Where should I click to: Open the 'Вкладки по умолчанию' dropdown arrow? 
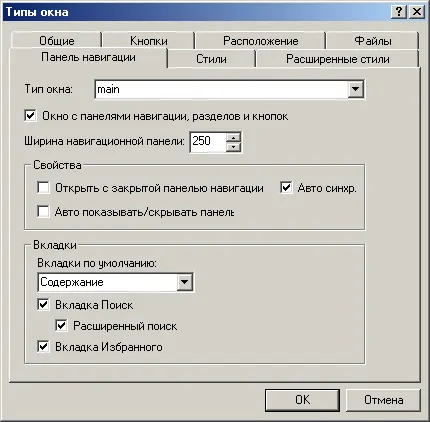click(x=185, y=282)
